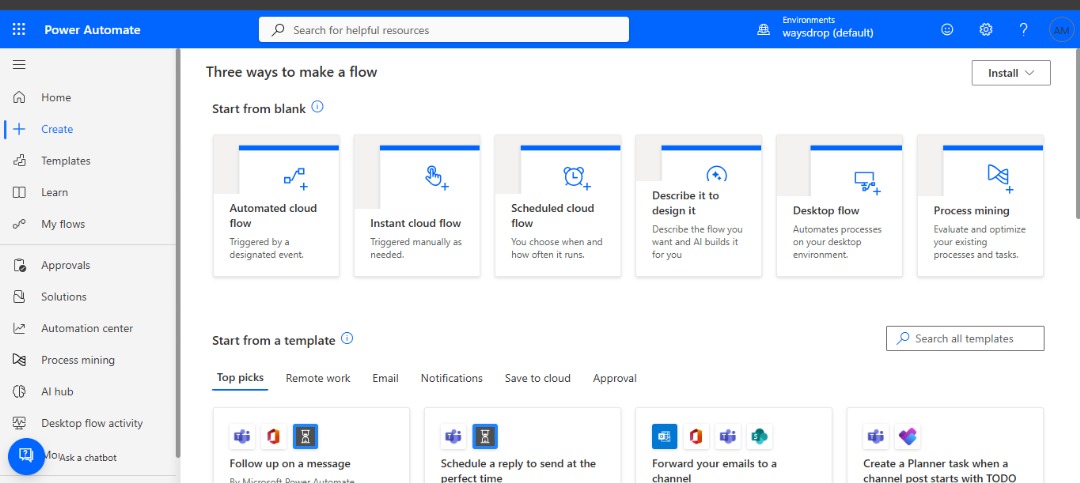1080x483 pixels.
Task: Click the Describe it to design it icon
Action: (717, 173)
